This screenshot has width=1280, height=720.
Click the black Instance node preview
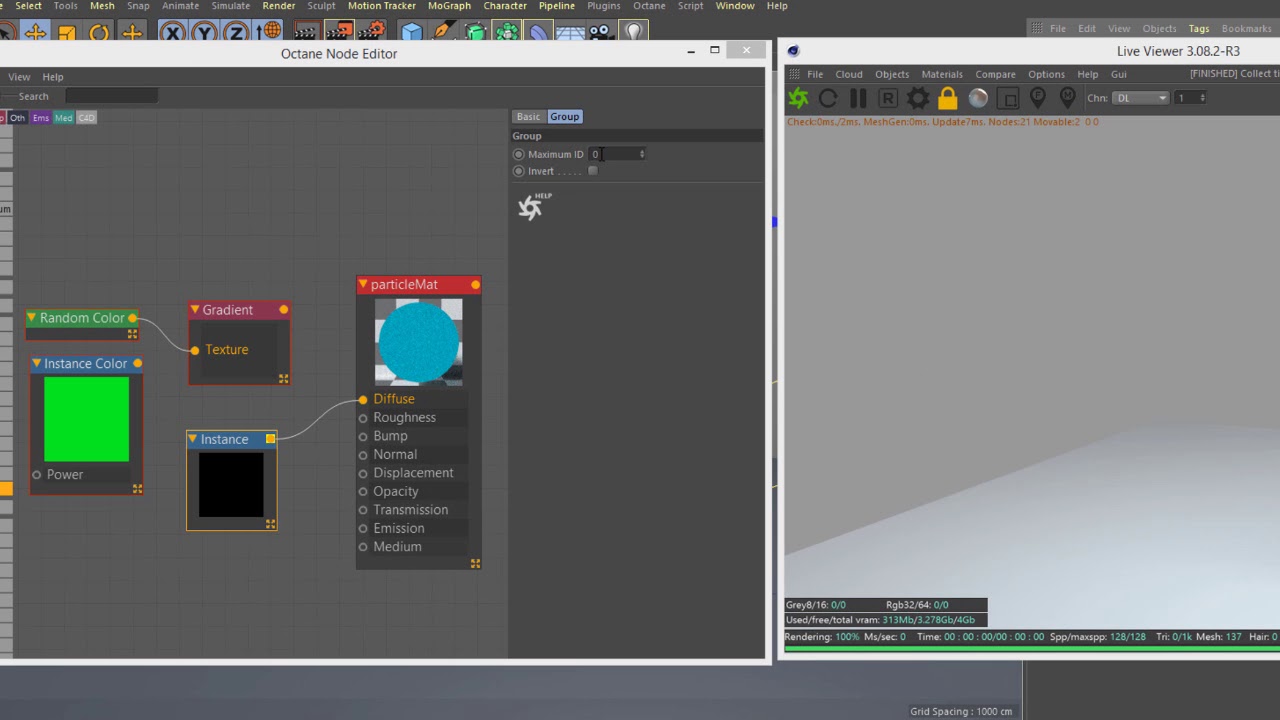[231, 485]
